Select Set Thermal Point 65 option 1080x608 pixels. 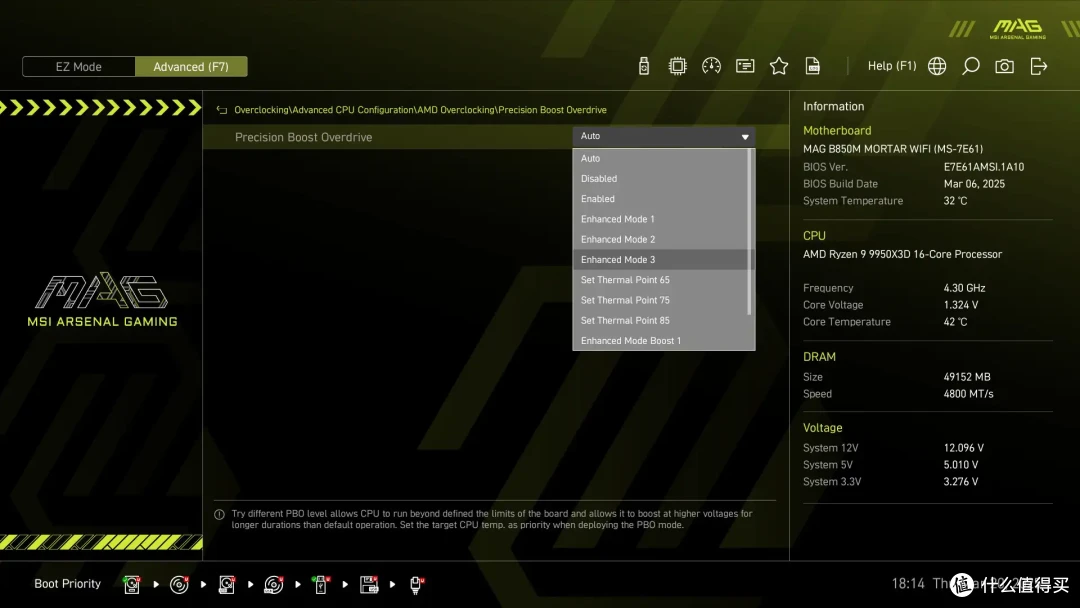point(663,280)
